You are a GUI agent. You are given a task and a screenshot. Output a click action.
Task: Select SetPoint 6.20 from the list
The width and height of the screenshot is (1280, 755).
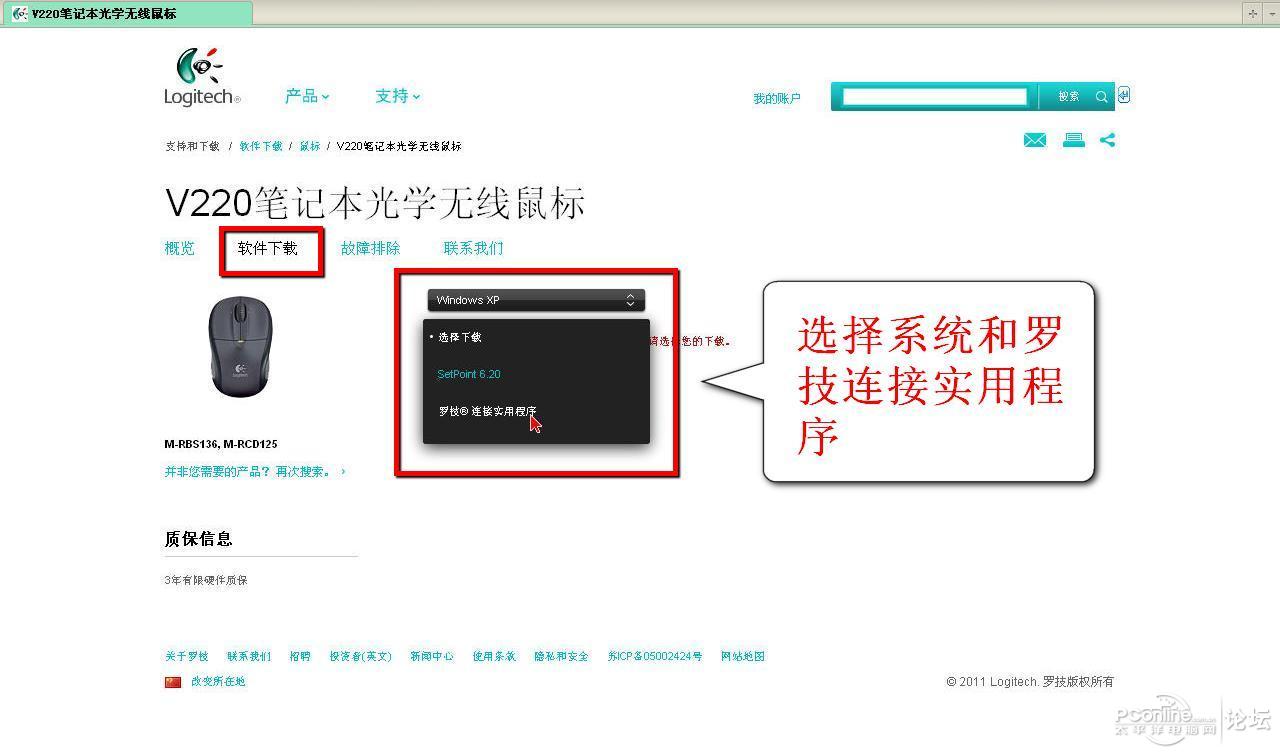coord(469,374)
